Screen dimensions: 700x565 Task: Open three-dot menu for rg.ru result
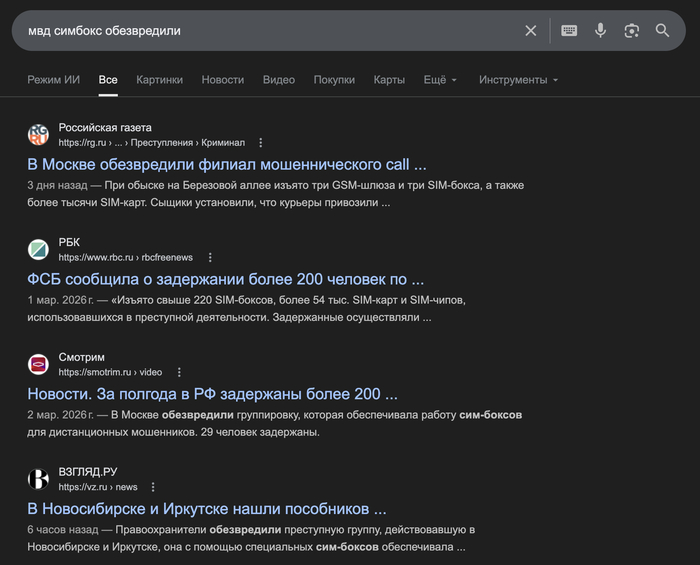(261, 143)
